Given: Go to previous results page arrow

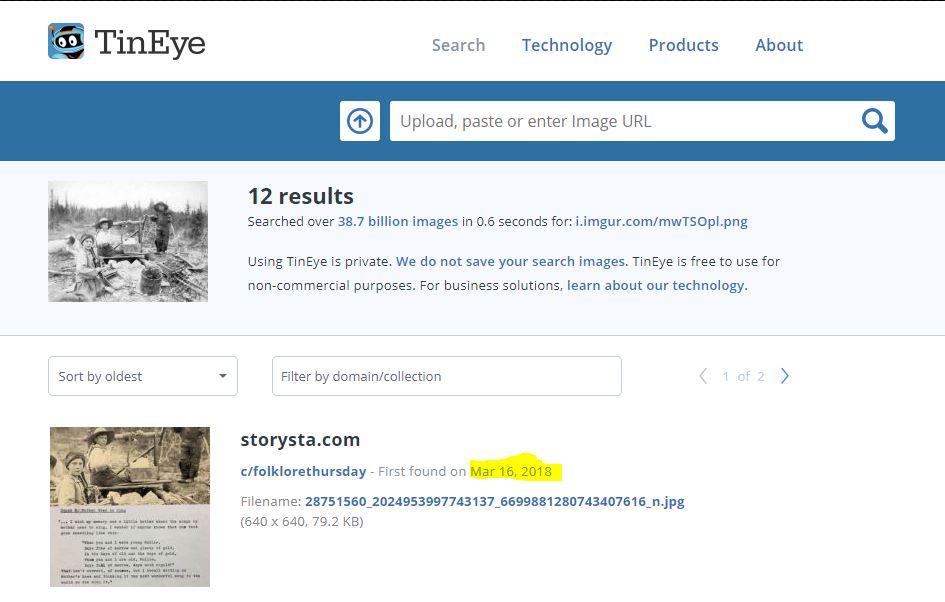Looking at the screenshot, I should pos(703,376).
